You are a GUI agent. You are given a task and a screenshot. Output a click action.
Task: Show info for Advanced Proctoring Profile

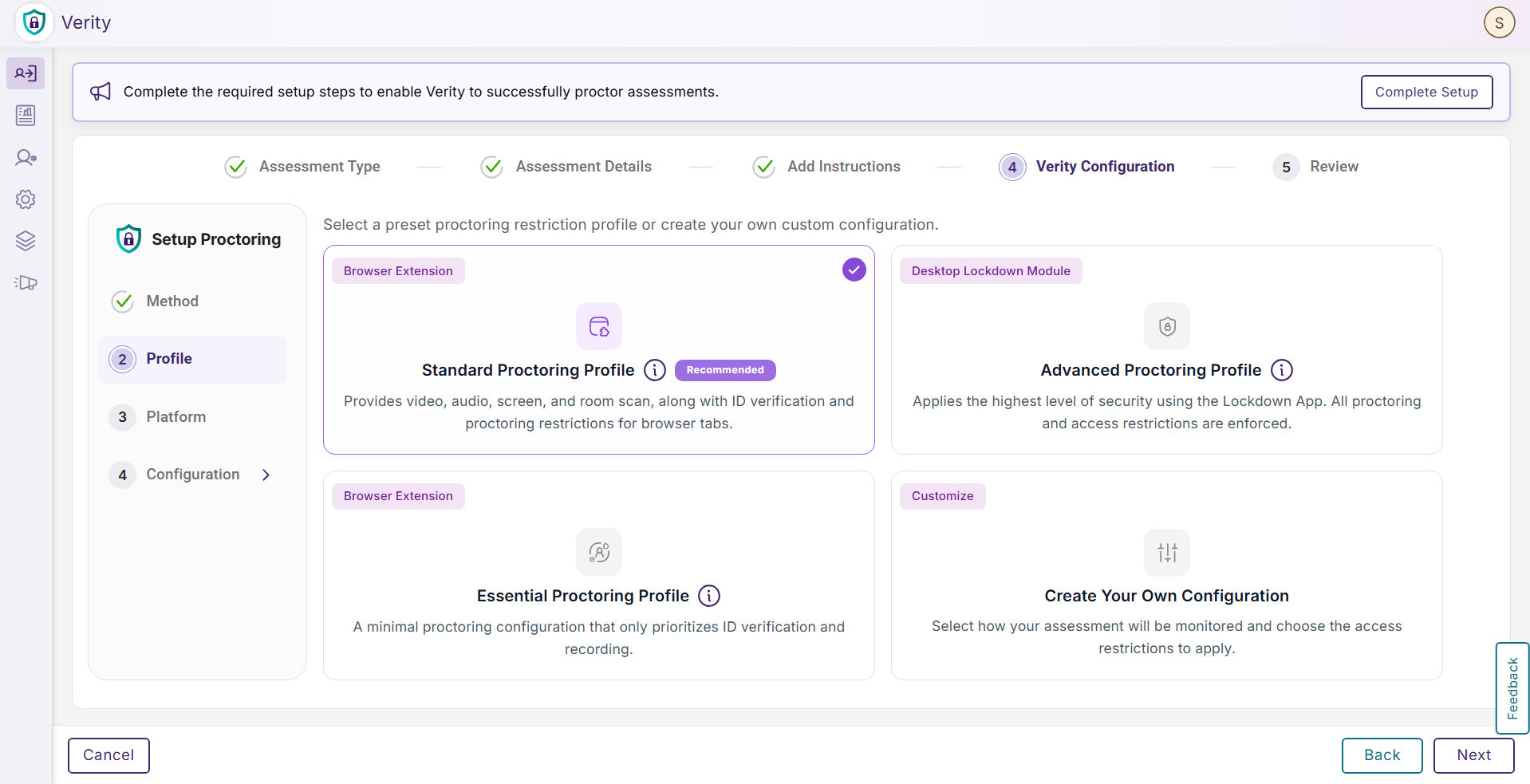click(x=1282, y=370)
